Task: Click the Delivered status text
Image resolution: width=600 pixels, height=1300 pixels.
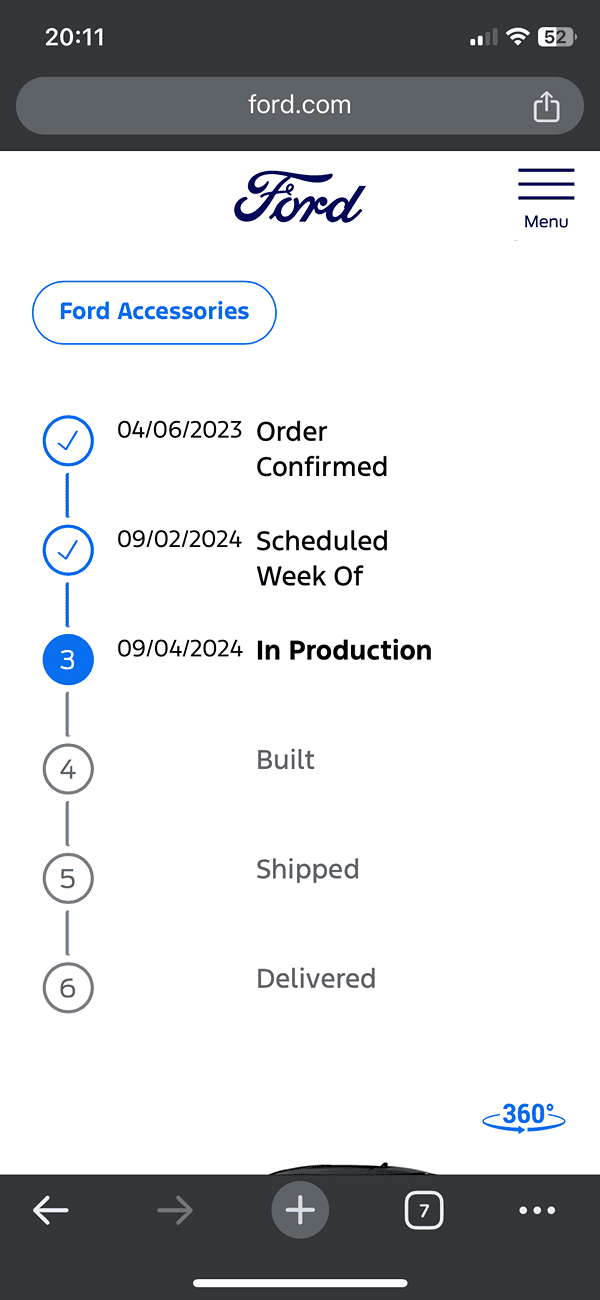Action: [316, 978]
